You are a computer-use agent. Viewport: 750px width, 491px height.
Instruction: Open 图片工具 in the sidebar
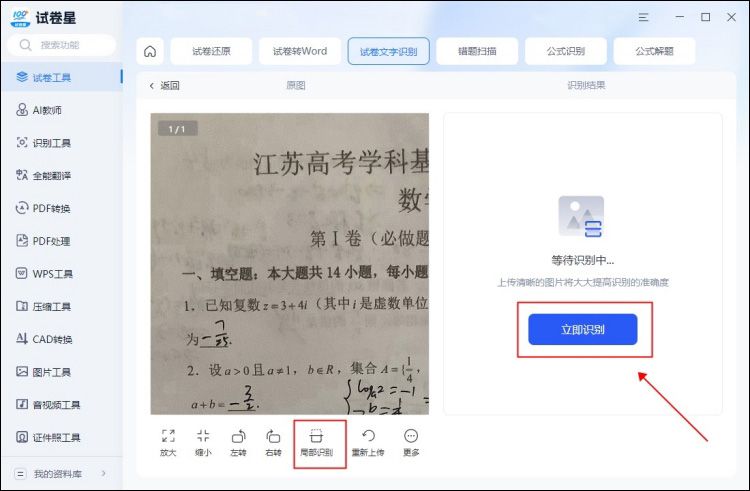coord(62,372)
